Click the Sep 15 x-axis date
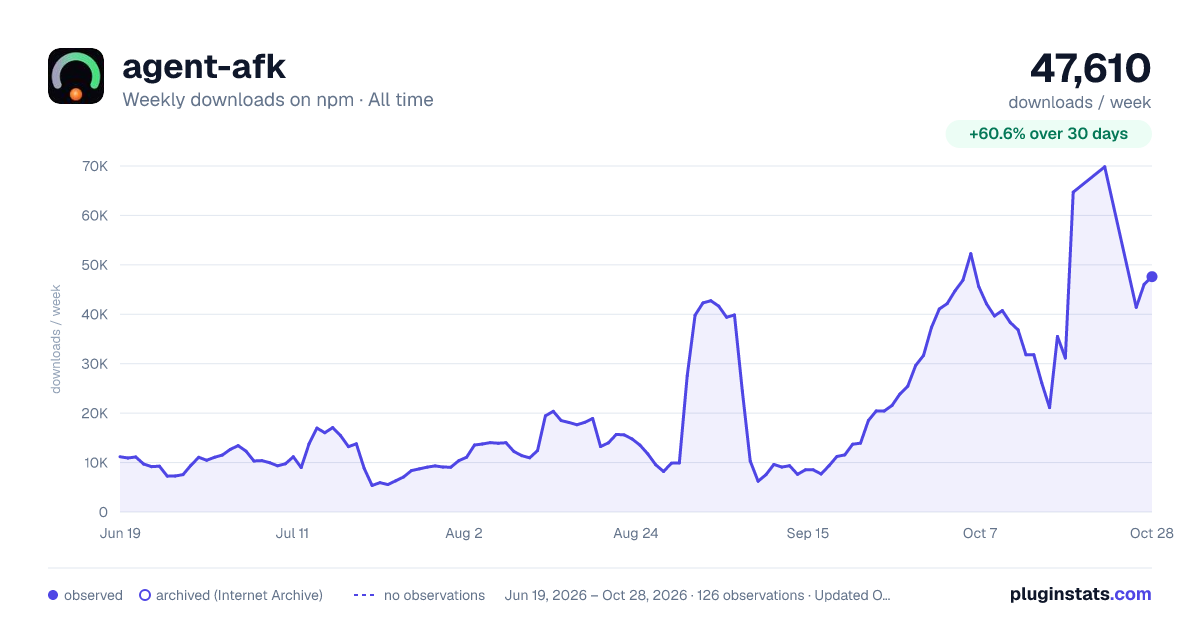The image size is (1200, 630). click(x=808, y=533)
